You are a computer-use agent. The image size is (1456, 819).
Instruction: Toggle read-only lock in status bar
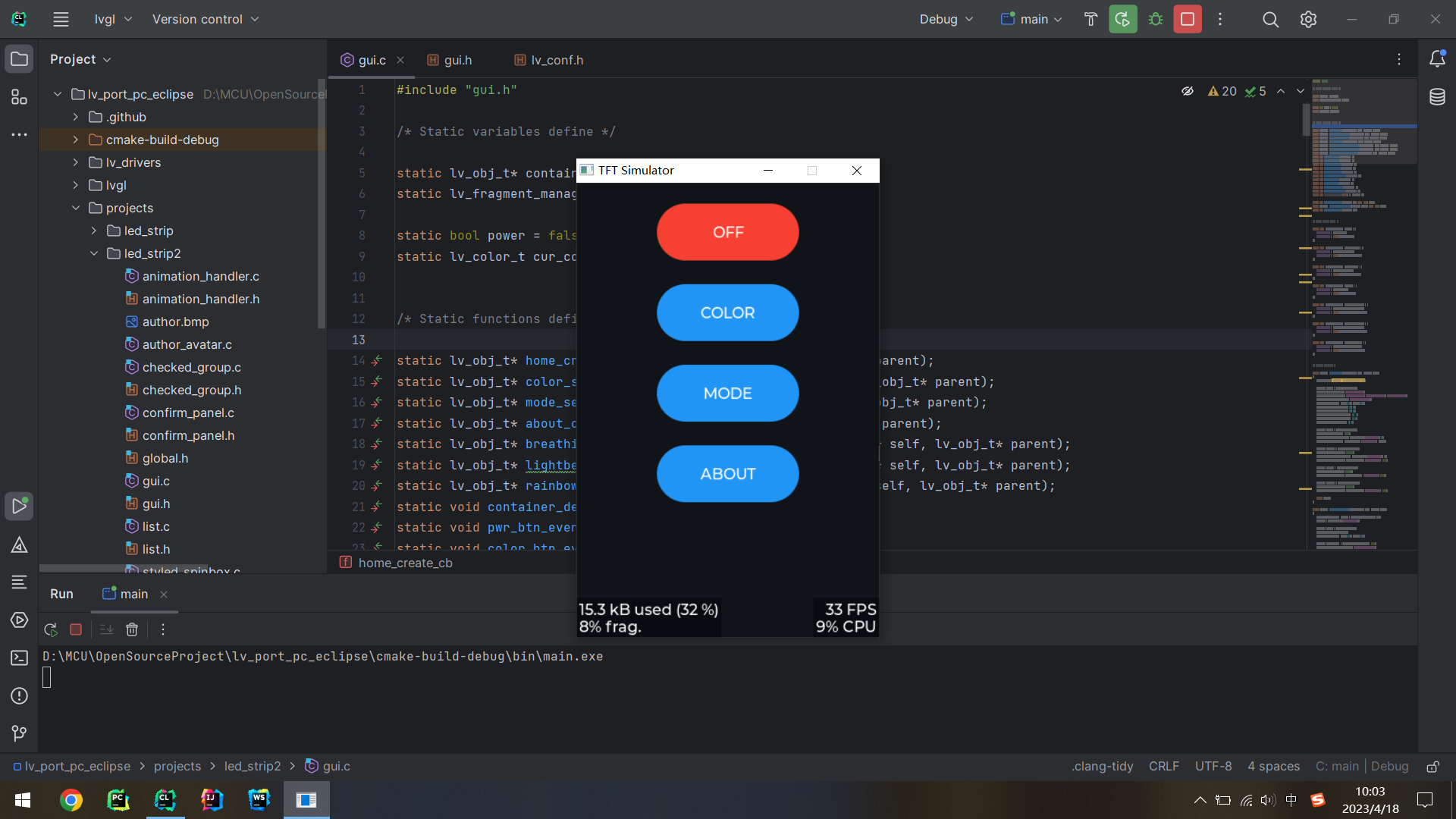point(1432,767)
